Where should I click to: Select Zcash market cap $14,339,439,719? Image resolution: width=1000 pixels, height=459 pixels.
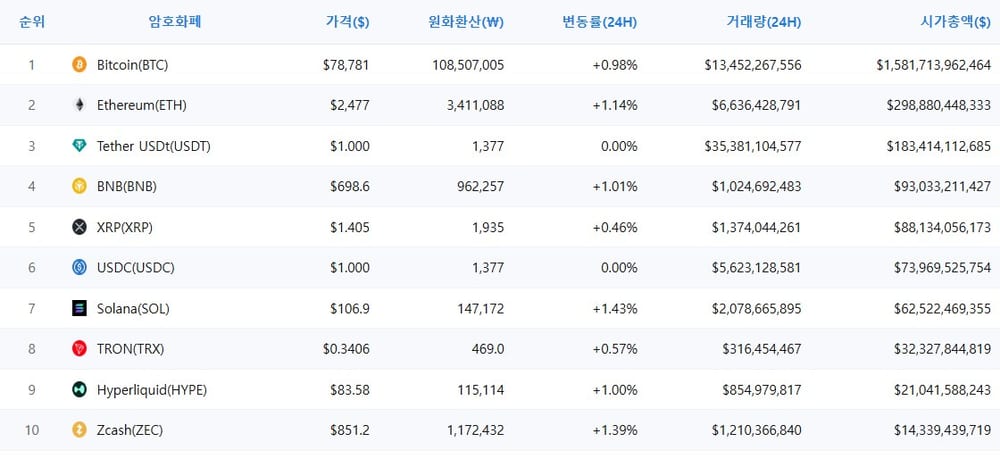[942, 430]
